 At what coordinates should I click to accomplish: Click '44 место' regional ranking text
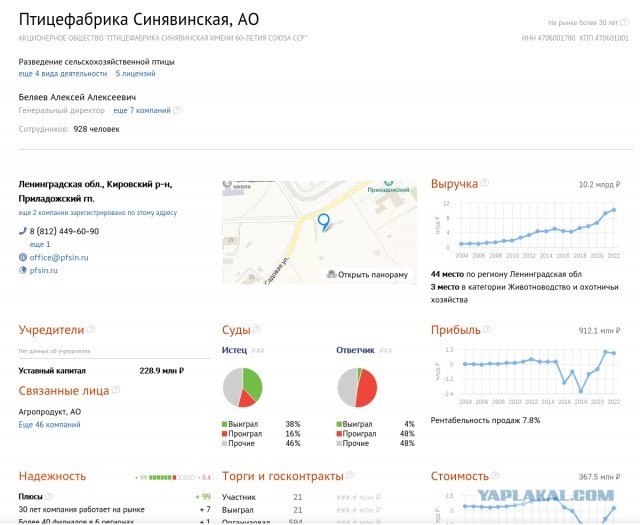[447, 274]
